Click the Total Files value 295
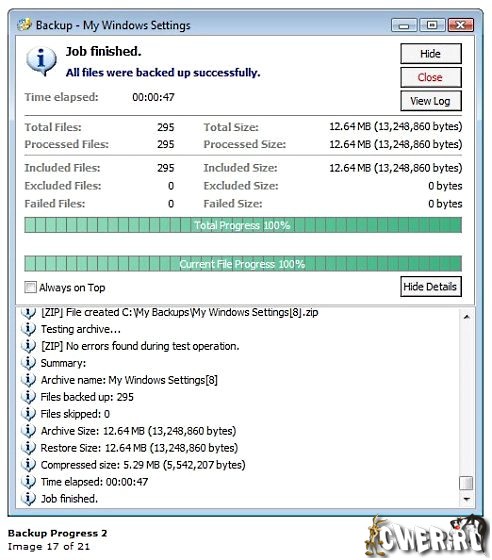This screenshot has width=492, height=560. (x=166, y=127)
